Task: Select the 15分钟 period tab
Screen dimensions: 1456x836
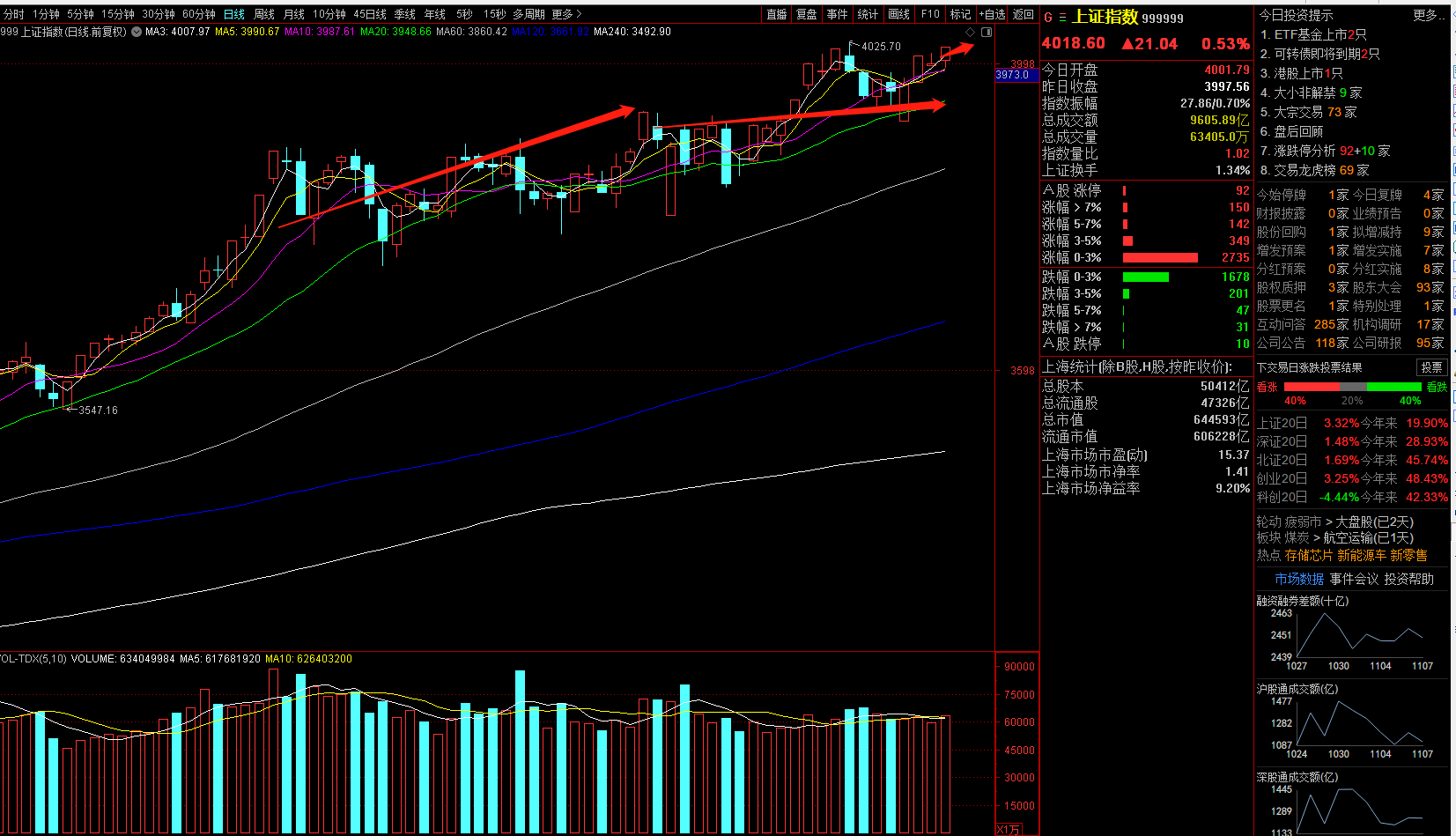Action: [118, 14]
